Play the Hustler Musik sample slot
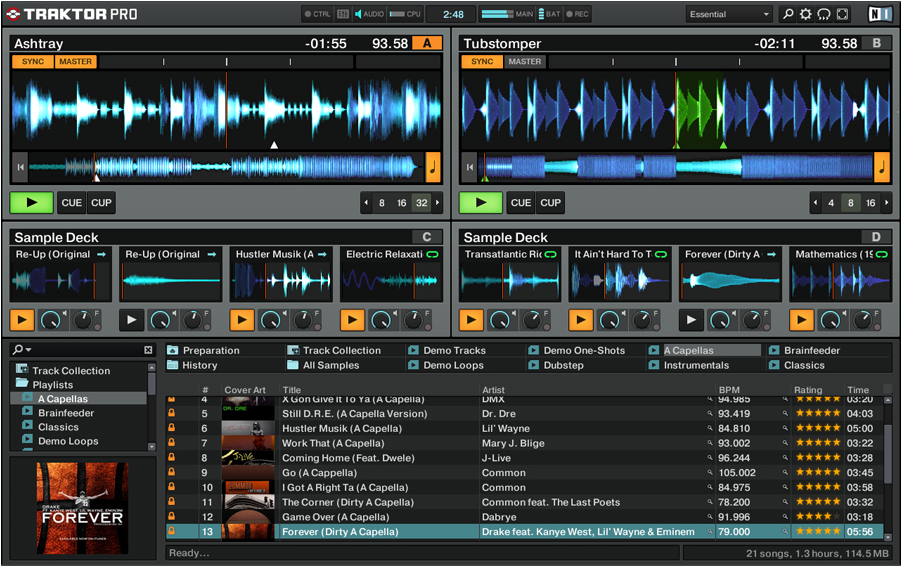Screen dimensions: 902x566 [242, 320]
